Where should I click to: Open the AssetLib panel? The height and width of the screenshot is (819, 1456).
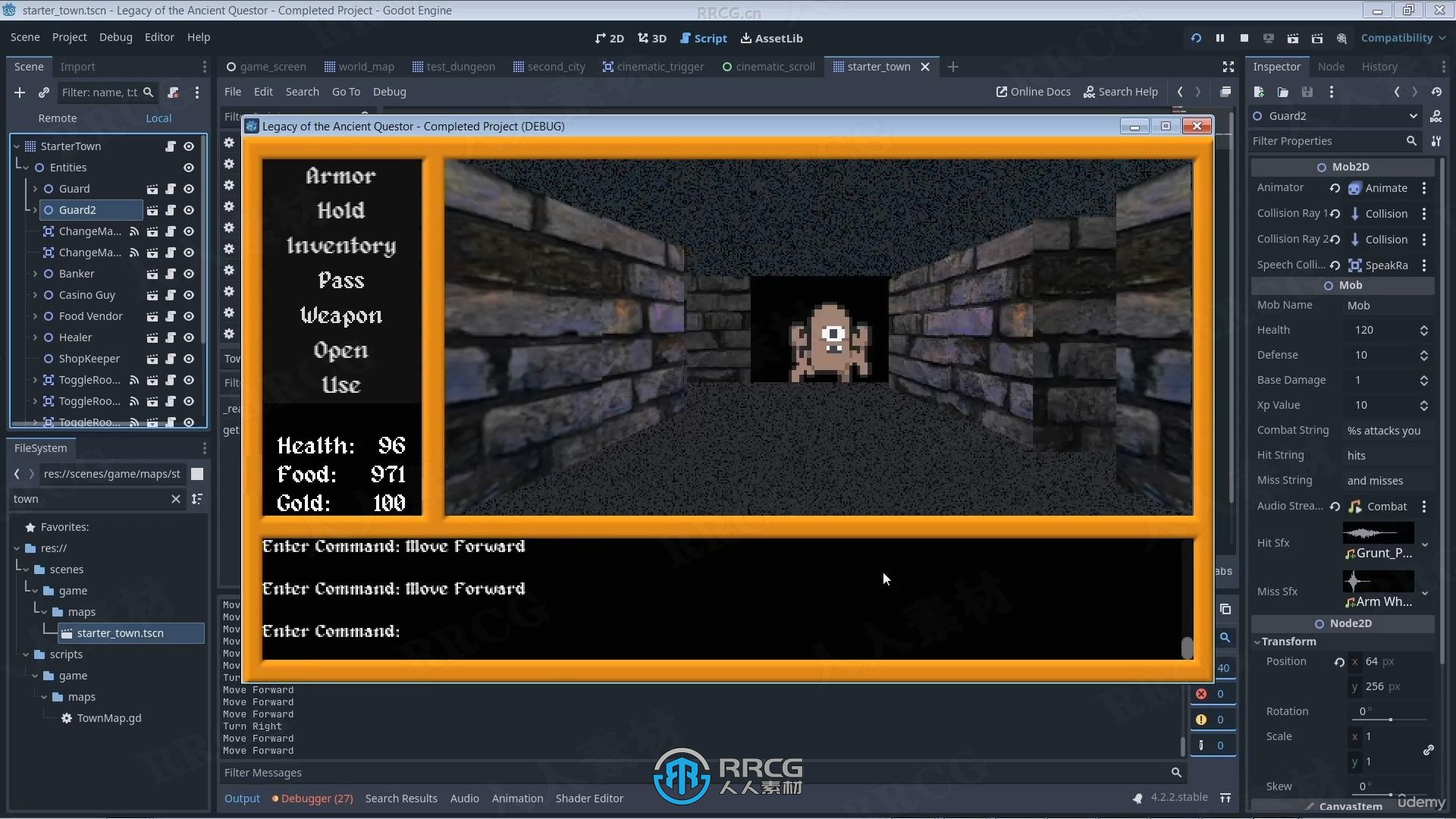pyautogui.click(x=771, y=38)
